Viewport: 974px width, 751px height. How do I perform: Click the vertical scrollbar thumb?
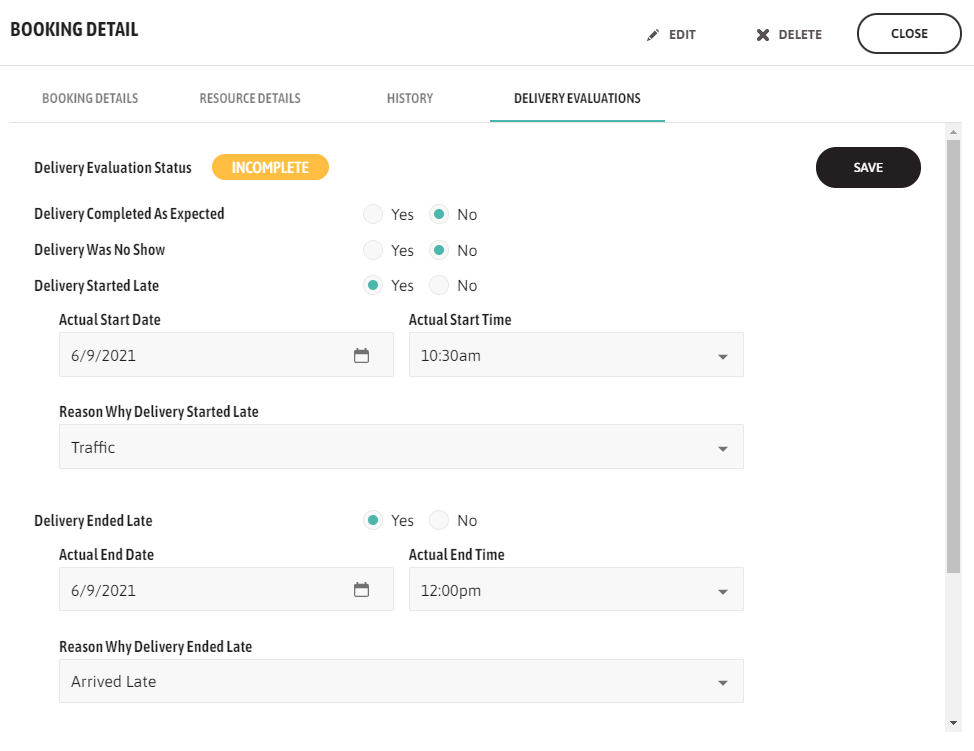pyautogui.click(x=953, y=350)
